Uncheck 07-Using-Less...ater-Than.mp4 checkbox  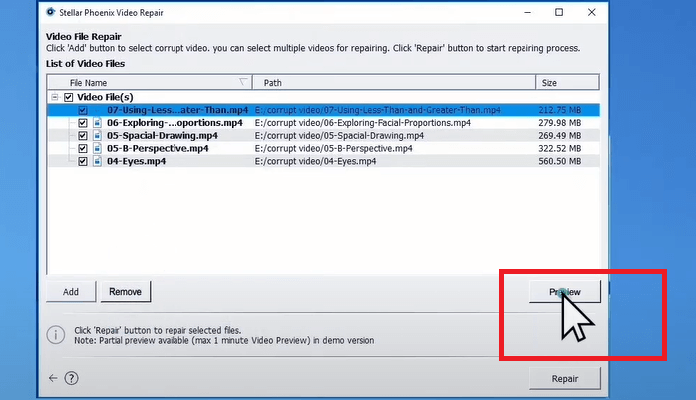pyautogui.click(x=83, y=110)
